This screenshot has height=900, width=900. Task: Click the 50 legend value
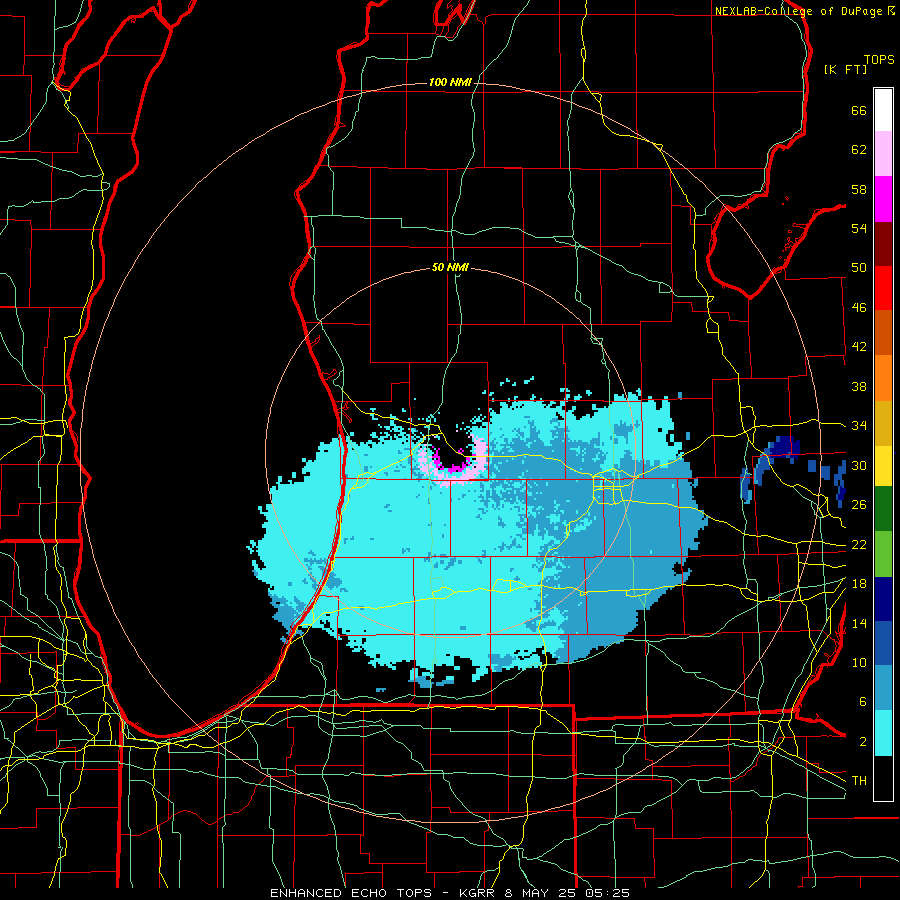pyautogui.click(x=859, y=268)
